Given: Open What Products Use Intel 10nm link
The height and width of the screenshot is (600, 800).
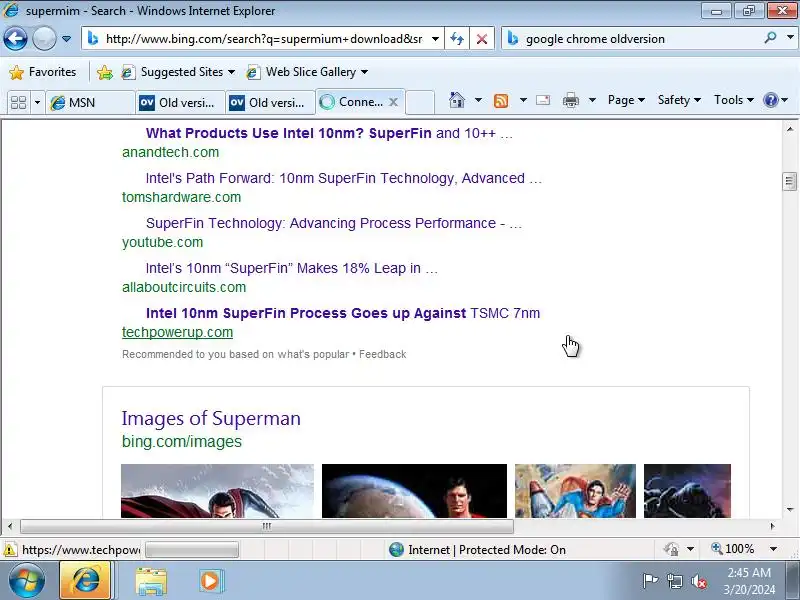Looking at the screenshot, I should pyautogui.click(x=329, y=133).
